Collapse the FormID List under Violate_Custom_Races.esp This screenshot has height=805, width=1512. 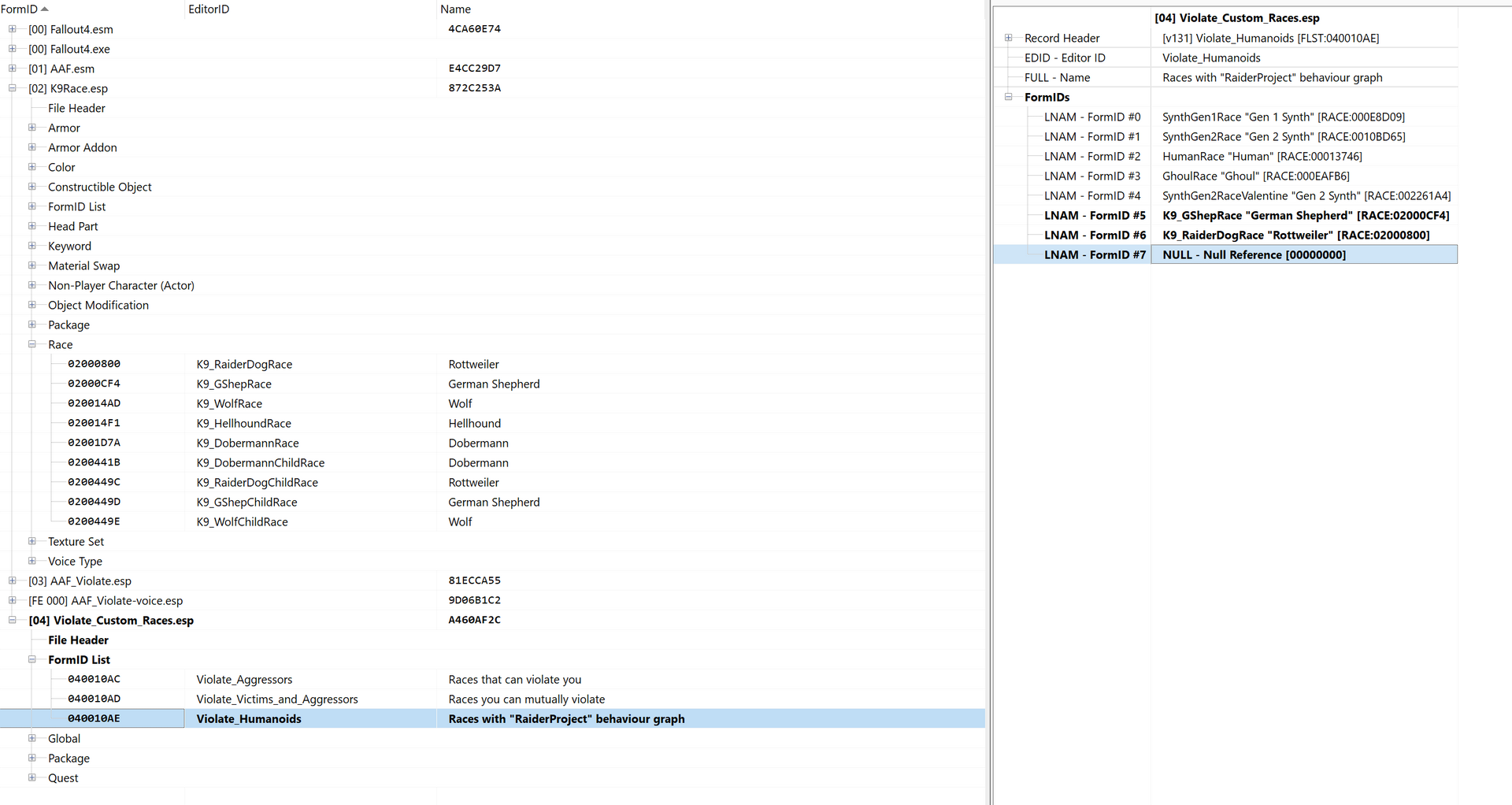(31, 659)
